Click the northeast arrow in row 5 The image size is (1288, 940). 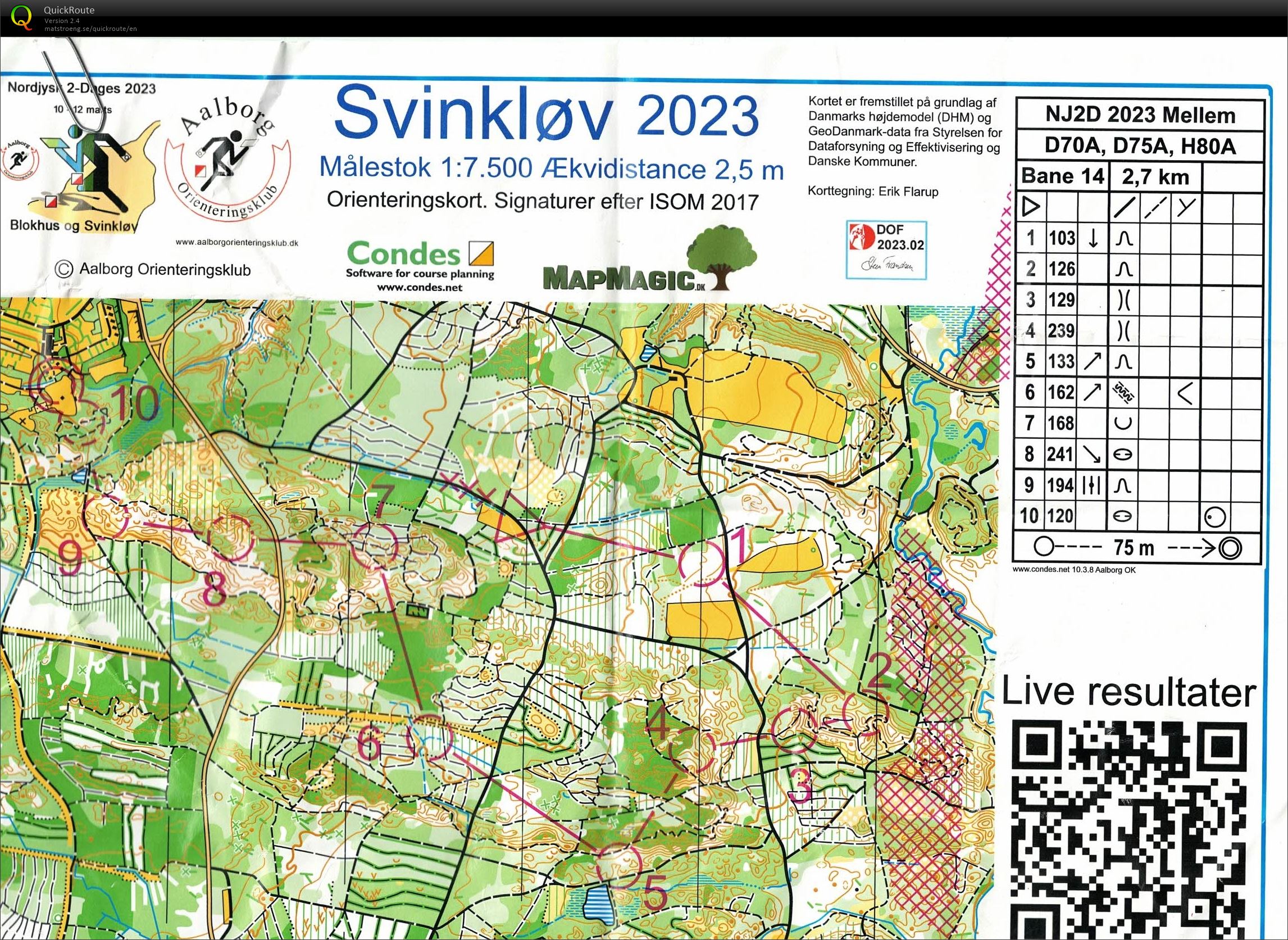click(x=1093, y=361)
